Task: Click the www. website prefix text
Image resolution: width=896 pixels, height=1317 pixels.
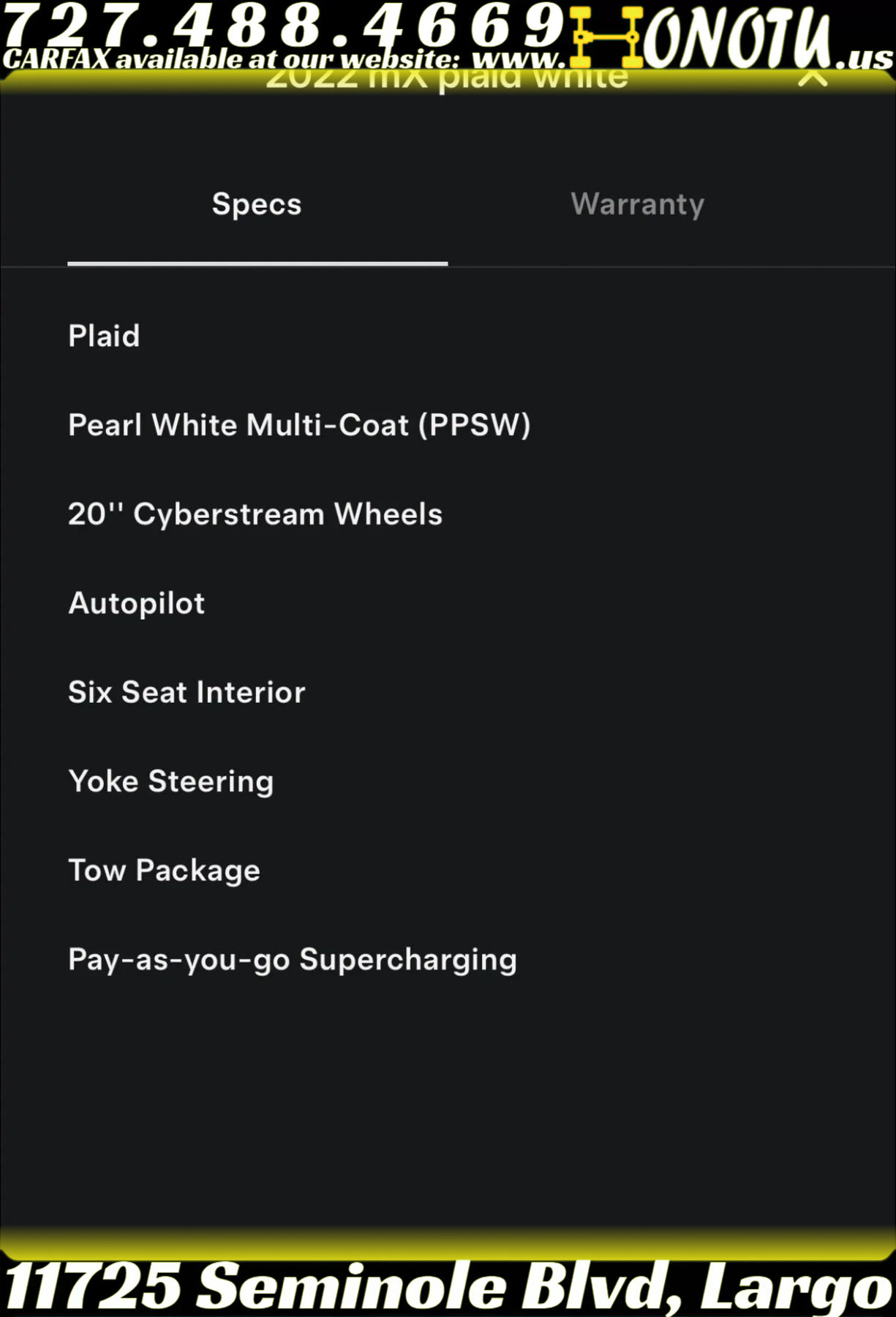Action: 518,60
